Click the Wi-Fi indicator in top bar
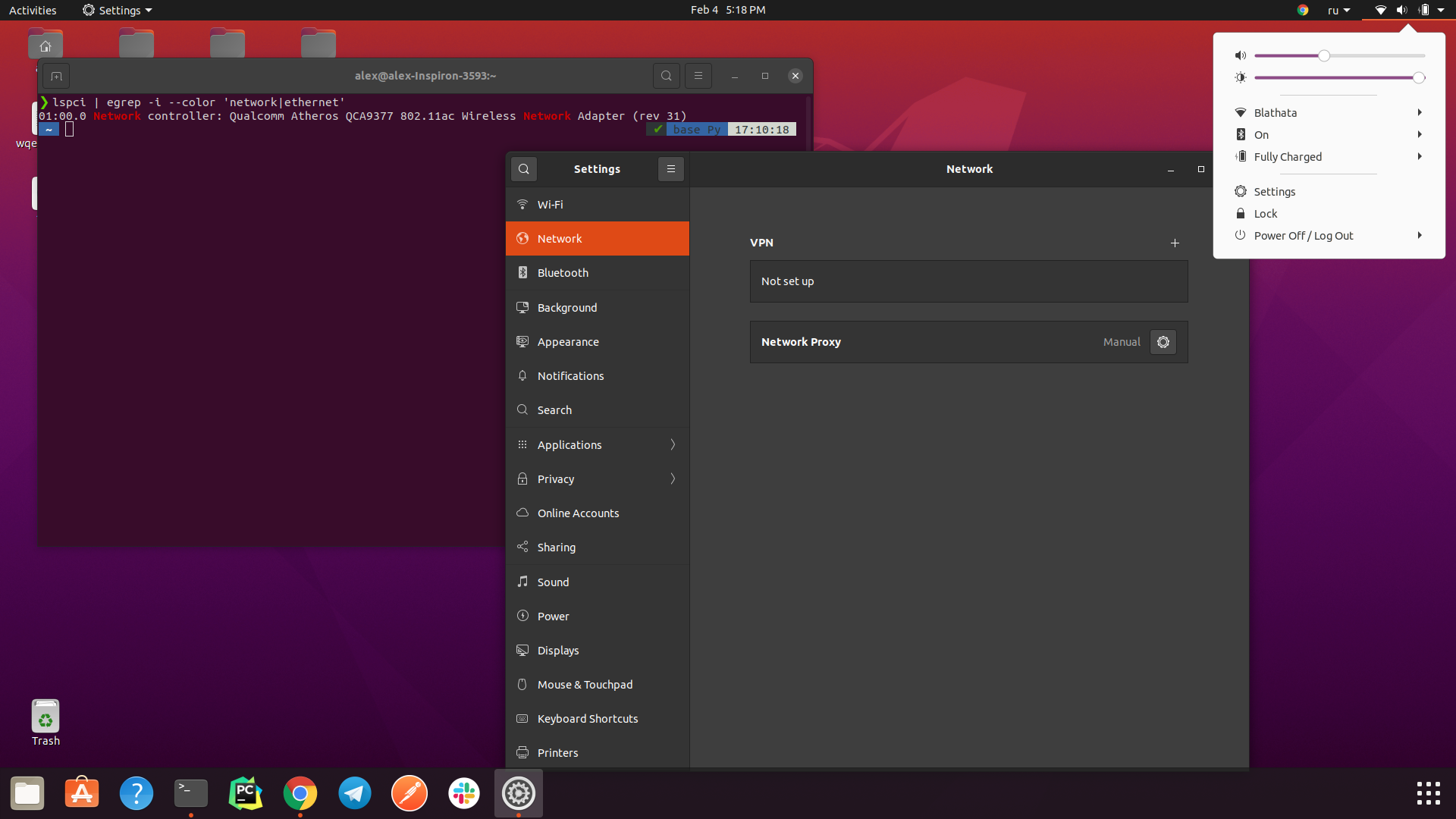This screenshot has width=1456, height=819. (x=1381, y=10)
